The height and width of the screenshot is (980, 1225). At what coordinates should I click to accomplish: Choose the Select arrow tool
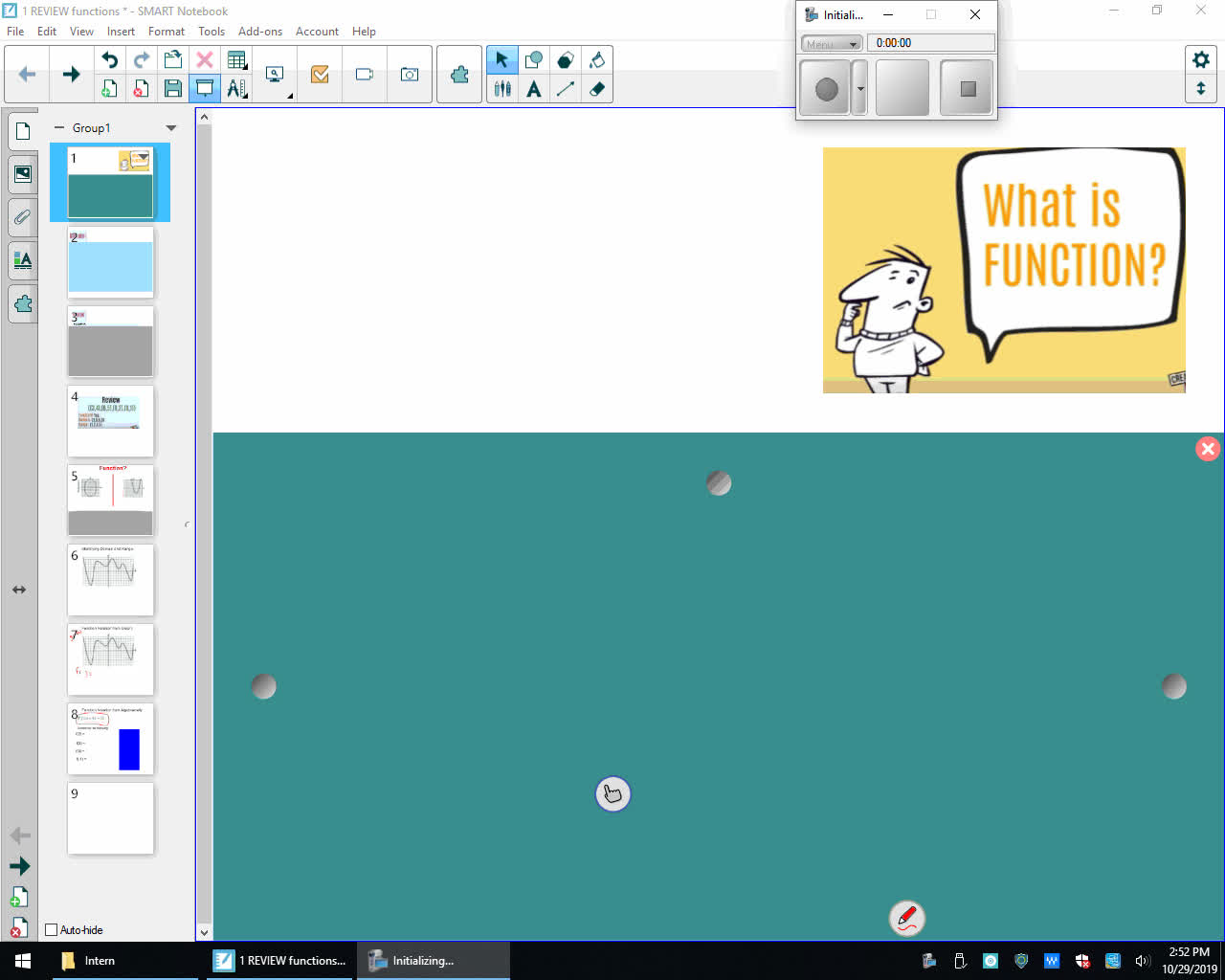(x=501, y=59)
